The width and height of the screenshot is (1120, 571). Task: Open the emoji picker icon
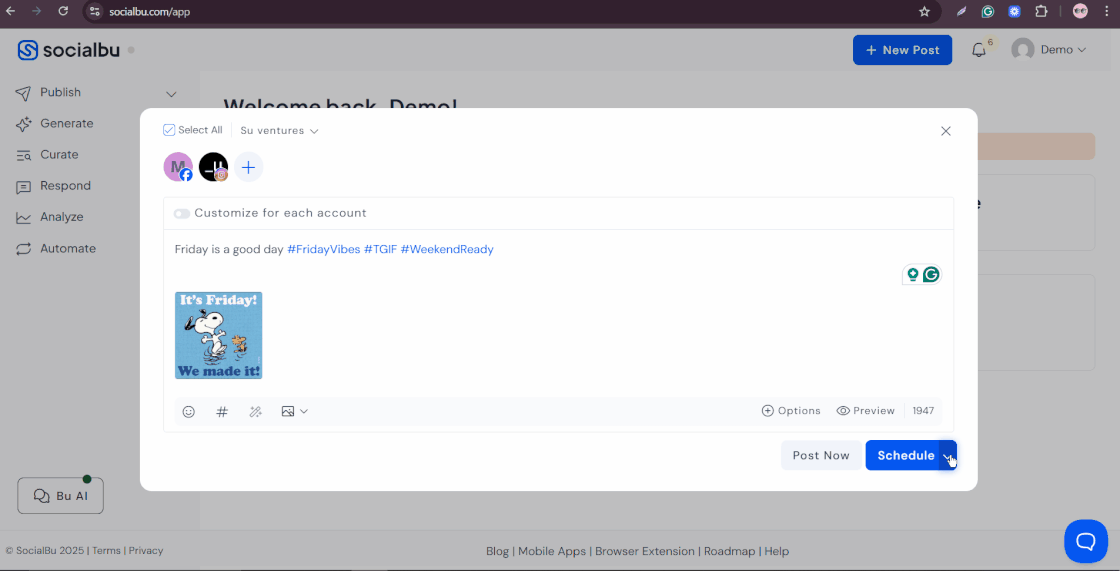(x=188, y=411)
